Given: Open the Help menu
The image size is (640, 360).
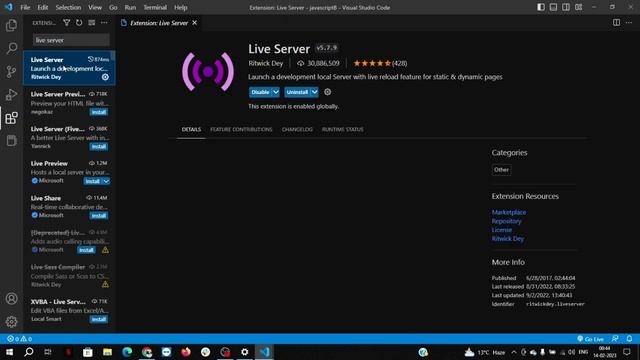Looking at the screenshot, I should [180, 7].
